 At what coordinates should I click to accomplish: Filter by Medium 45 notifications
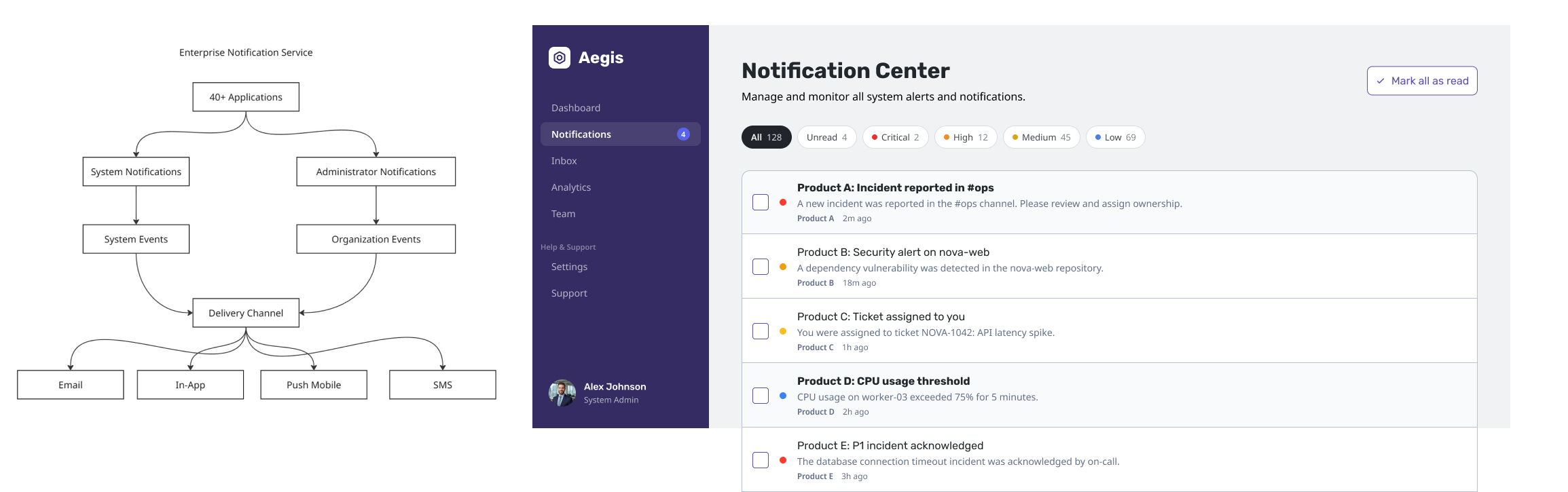(x=1041, y=137)
